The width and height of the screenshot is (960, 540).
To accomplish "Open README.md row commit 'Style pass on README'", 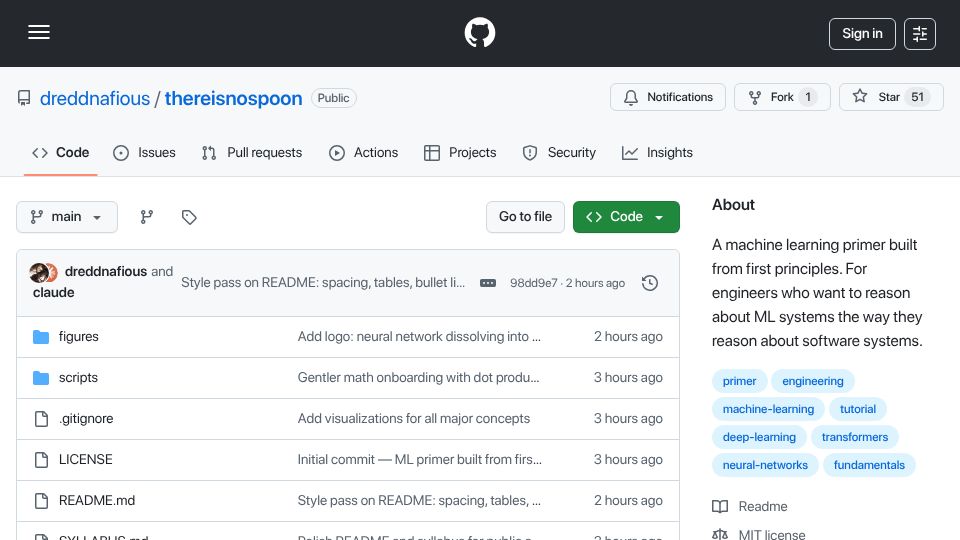I will [419, 501].
